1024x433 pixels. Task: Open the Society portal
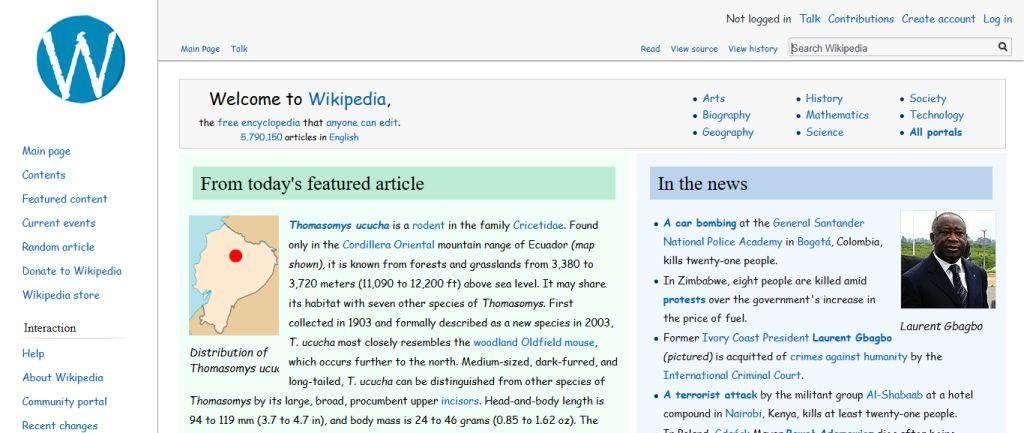tap(927, 99)
